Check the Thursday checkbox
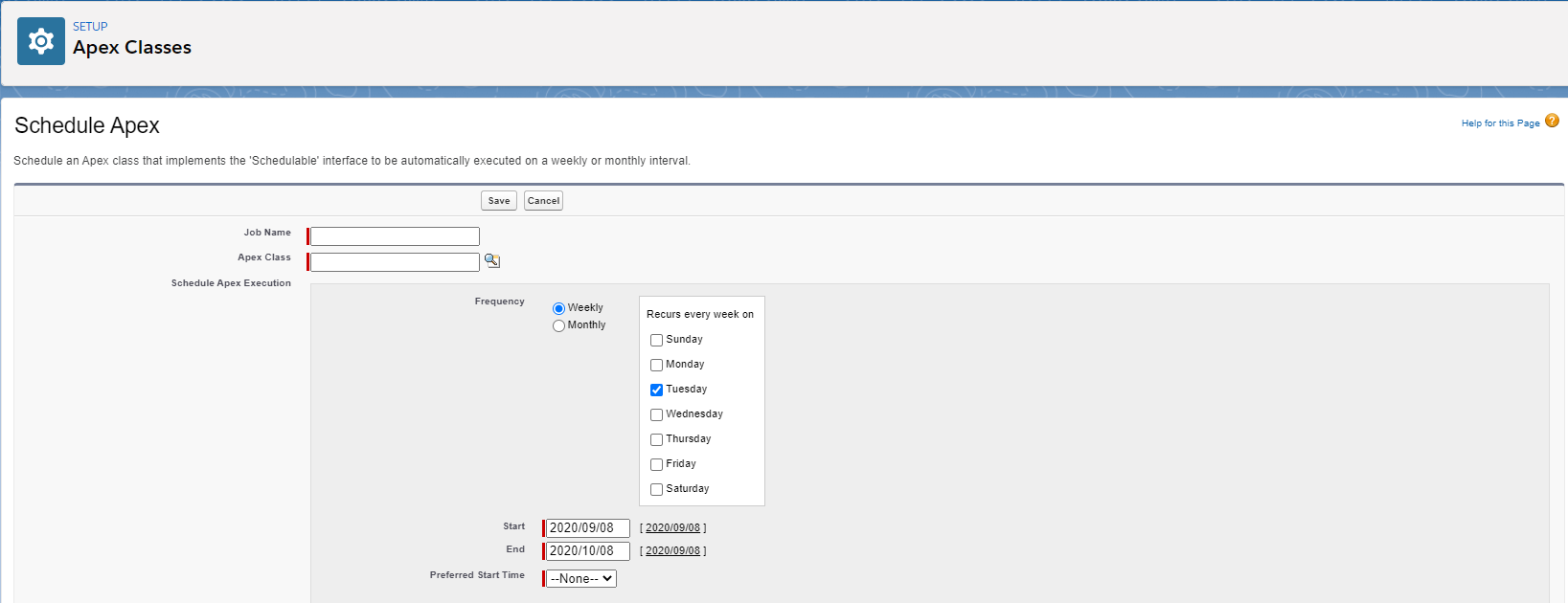Viewport: 1568px width, 603px height. tap(656, 439)
